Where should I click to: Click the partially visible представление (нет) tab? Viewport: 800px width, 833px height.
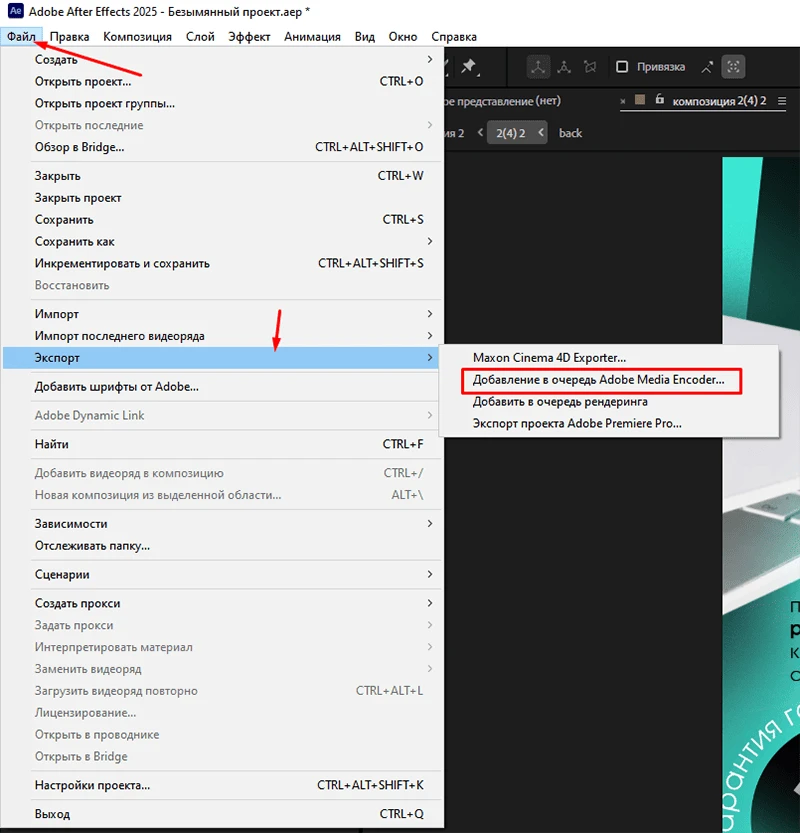[x=503, y=101]
